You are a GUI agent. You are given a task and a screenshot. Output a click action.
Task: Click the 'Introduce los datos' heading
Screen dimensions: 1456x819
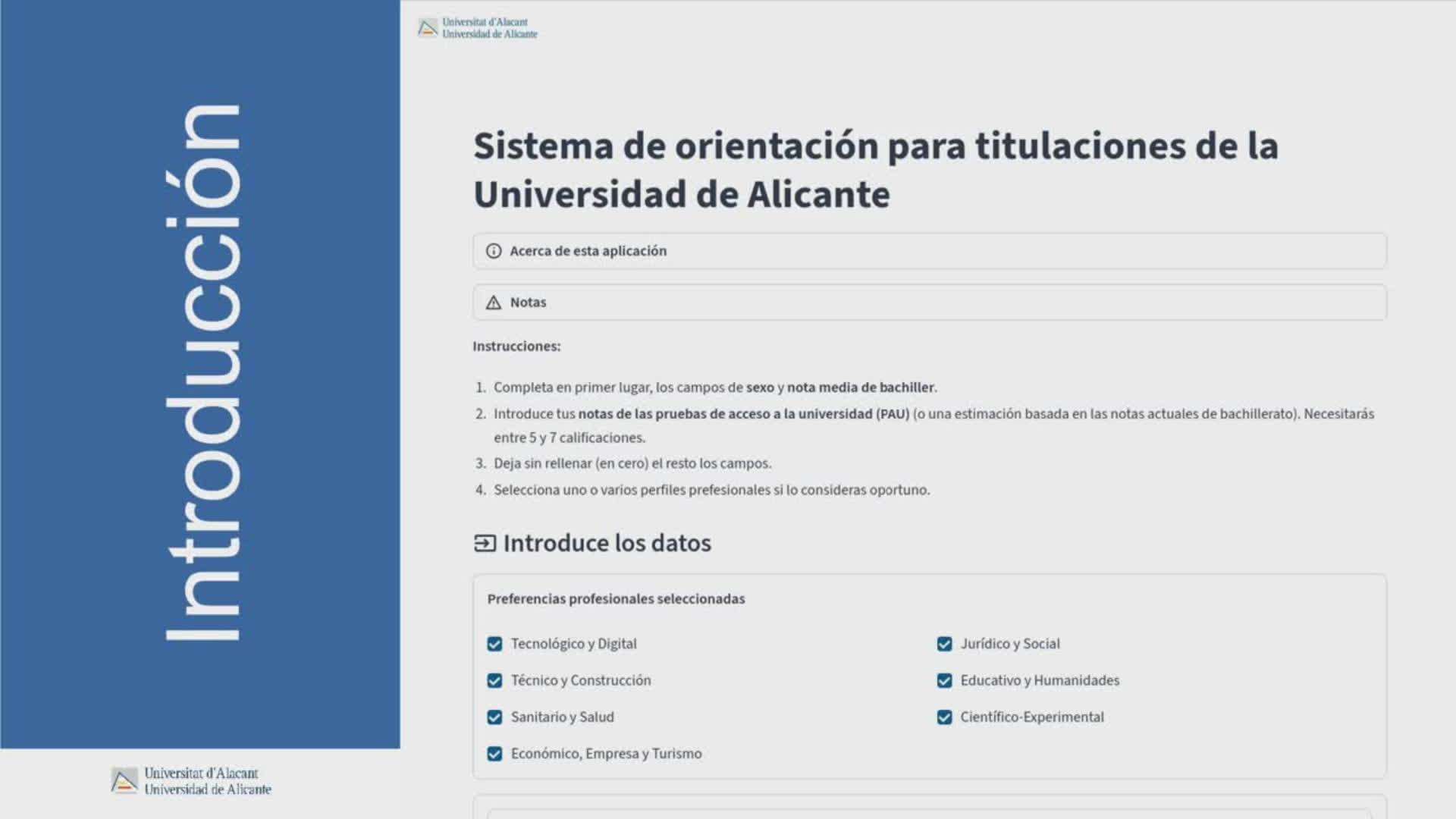tap(607, 543)
